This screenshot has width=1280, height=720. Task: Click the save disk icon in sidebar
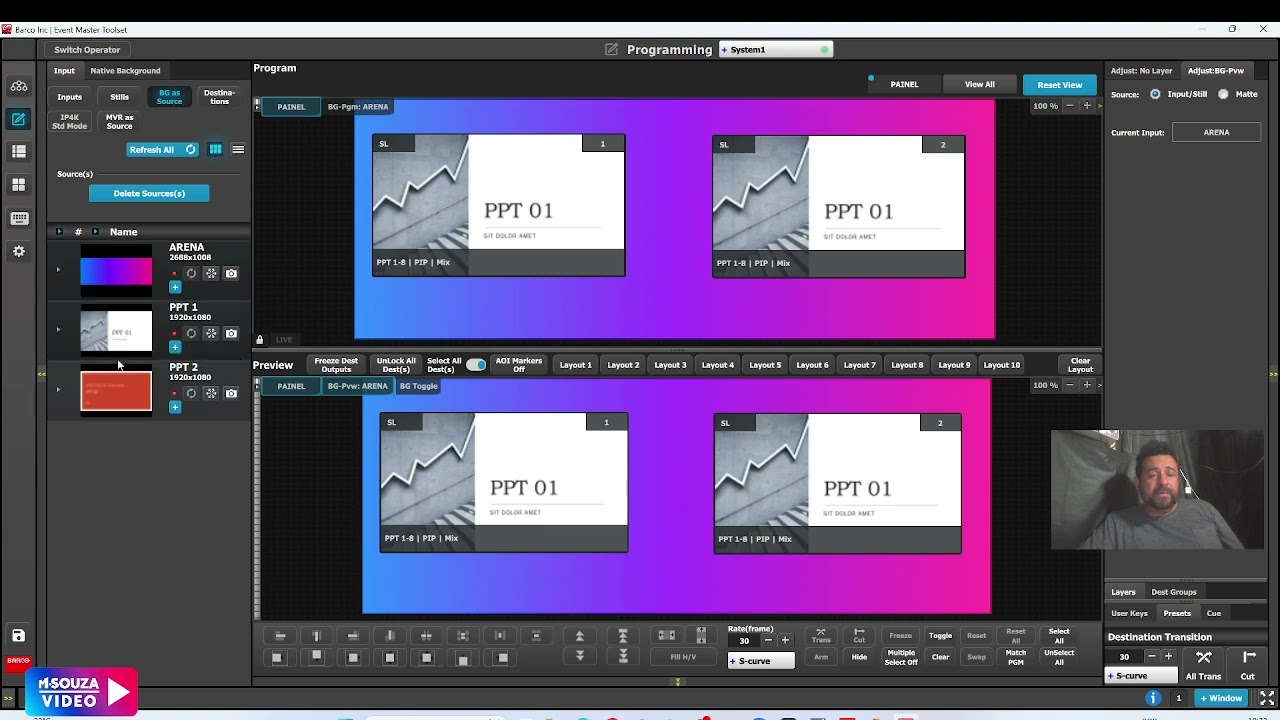(18, 635)
